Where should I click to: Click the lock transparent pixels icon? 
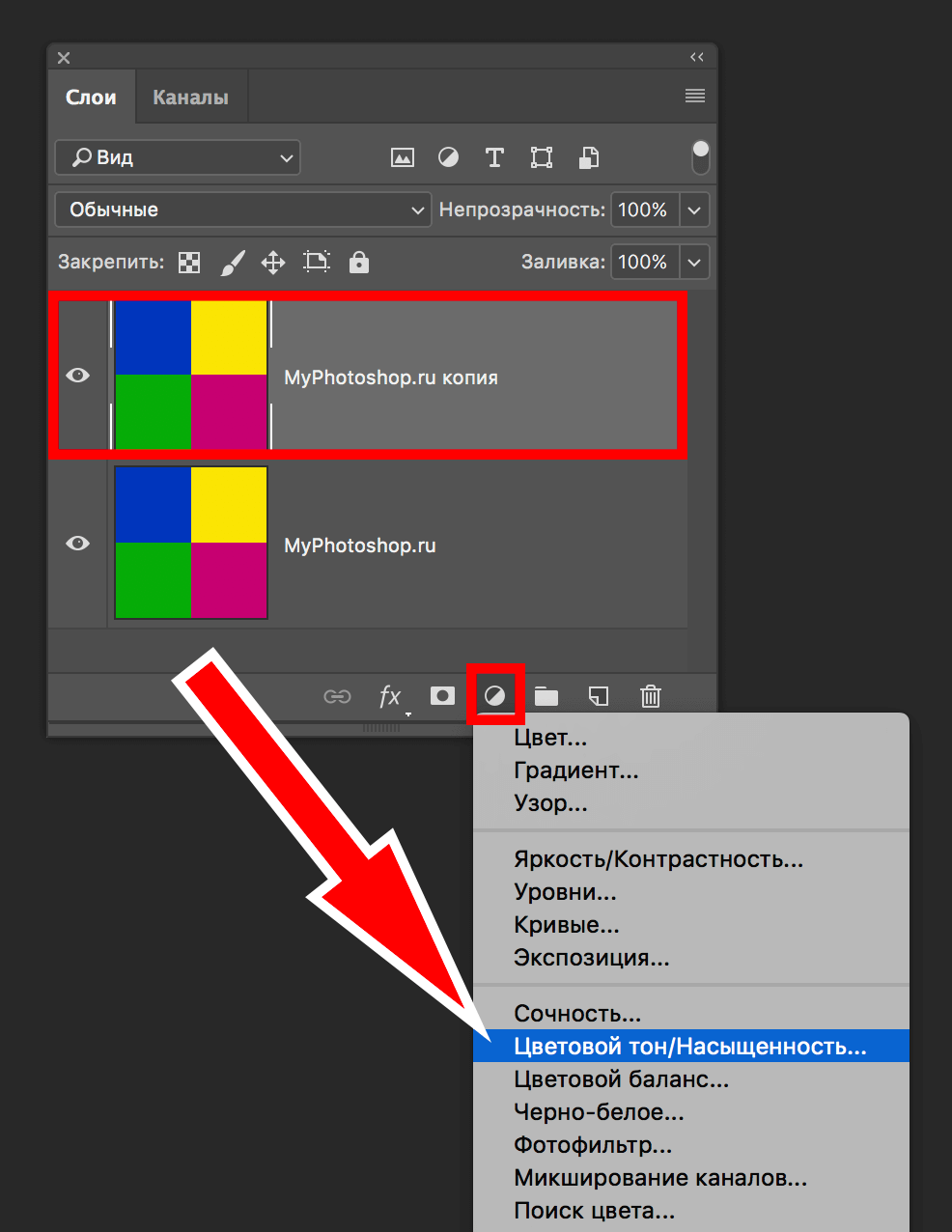(x=190, y=262)
